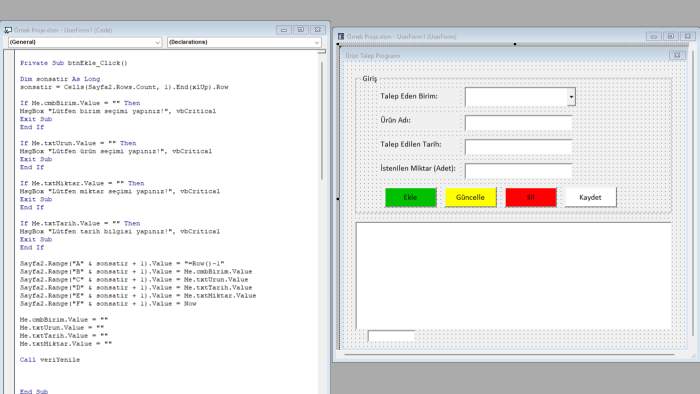Click the code window icon in its title bar
The image size is (700, 394).
(8, 30)
